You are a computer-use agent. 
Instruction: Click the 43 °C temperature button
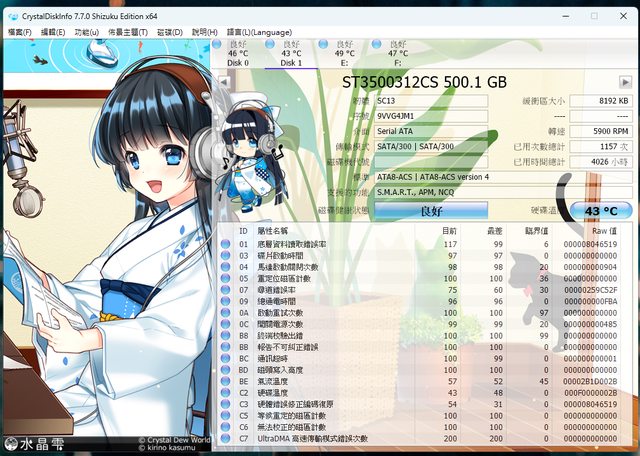tap(600, 211)
